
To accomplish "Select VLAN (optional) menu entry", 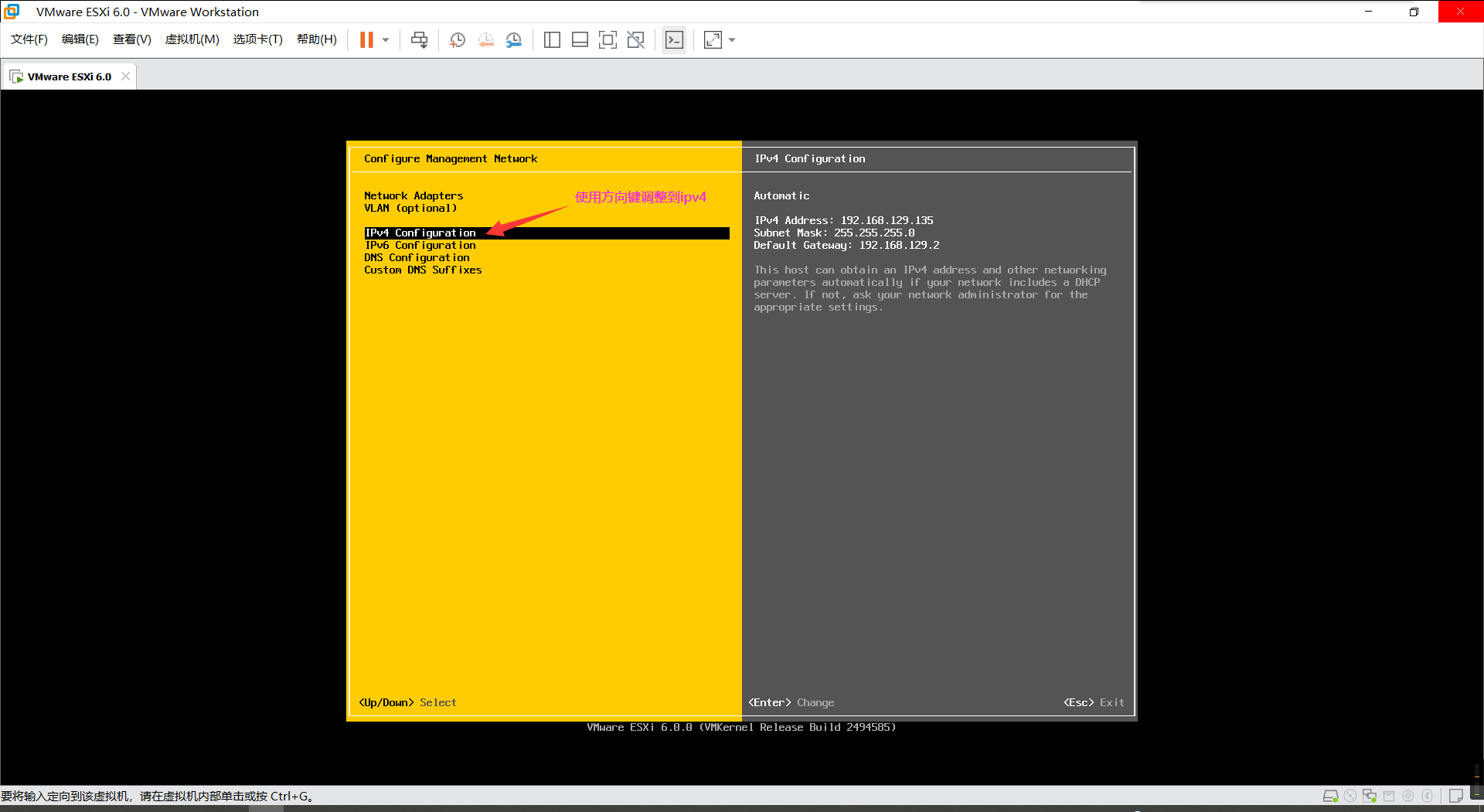I will (x=410, y=209).
